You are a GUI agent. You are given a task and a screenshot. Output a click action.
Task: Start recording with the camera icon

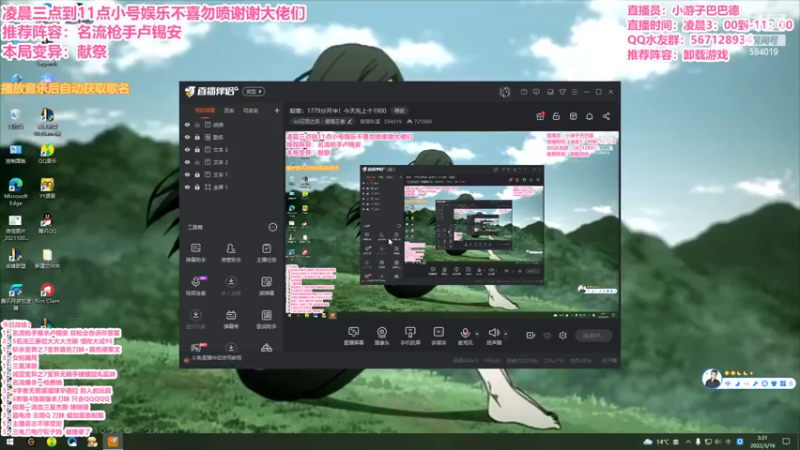coord(531,335)
